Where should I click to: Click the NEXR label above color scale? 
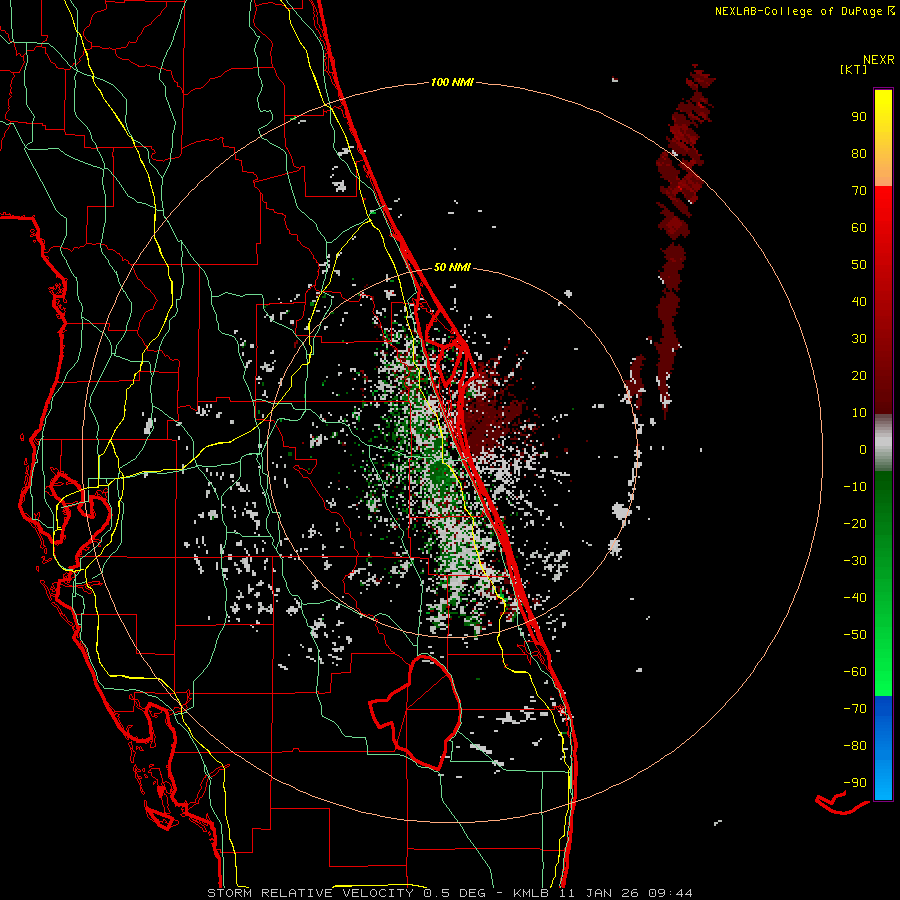[878, 60]
